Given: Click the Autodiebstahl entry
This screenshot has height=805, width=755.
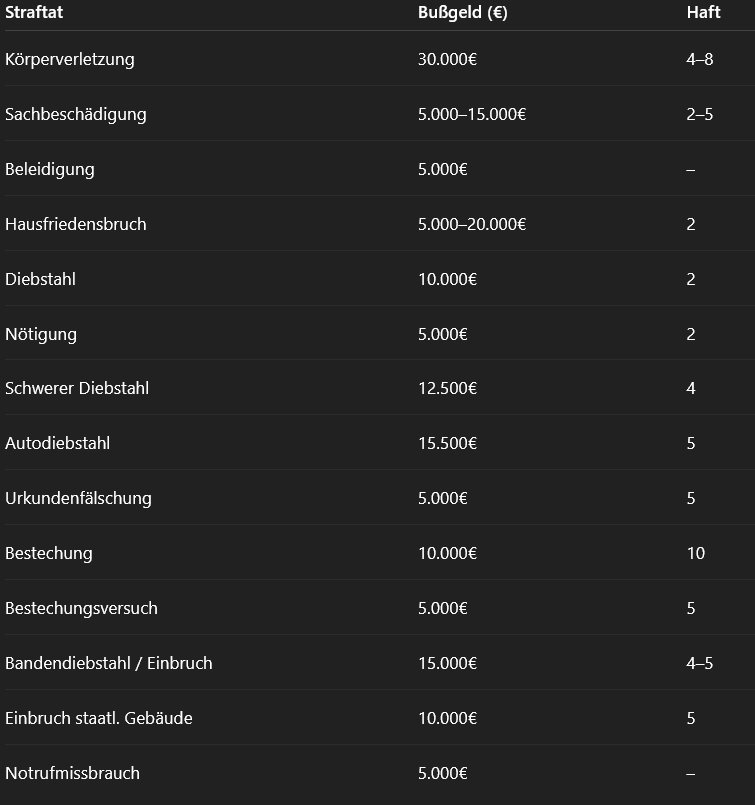Looking at the screenshot, I should 57,443.
